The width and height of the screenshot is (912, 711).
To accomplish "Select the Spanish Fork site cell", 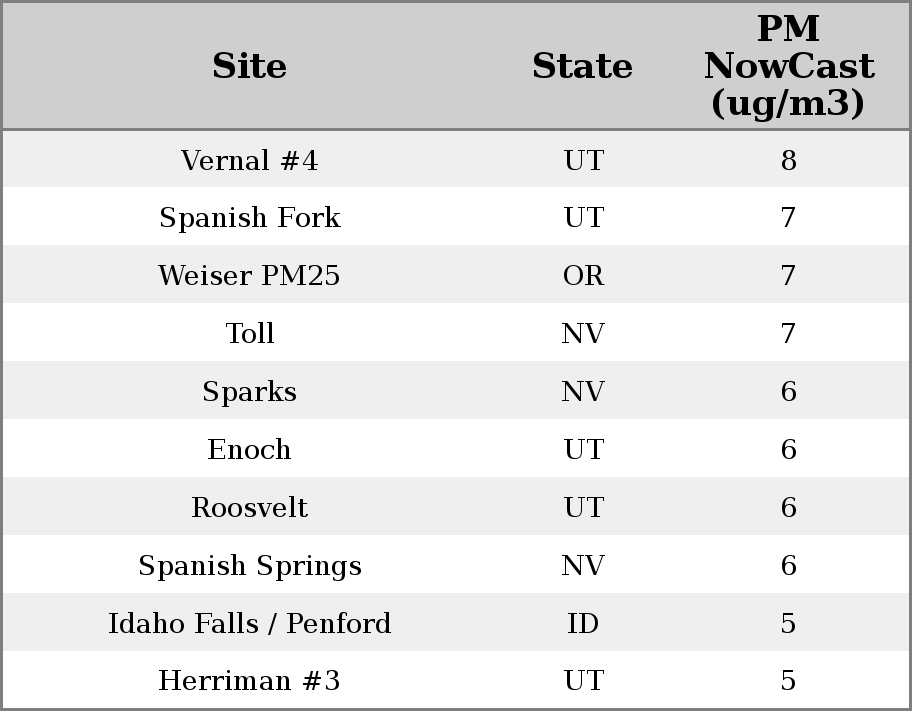I will (249, 218).
